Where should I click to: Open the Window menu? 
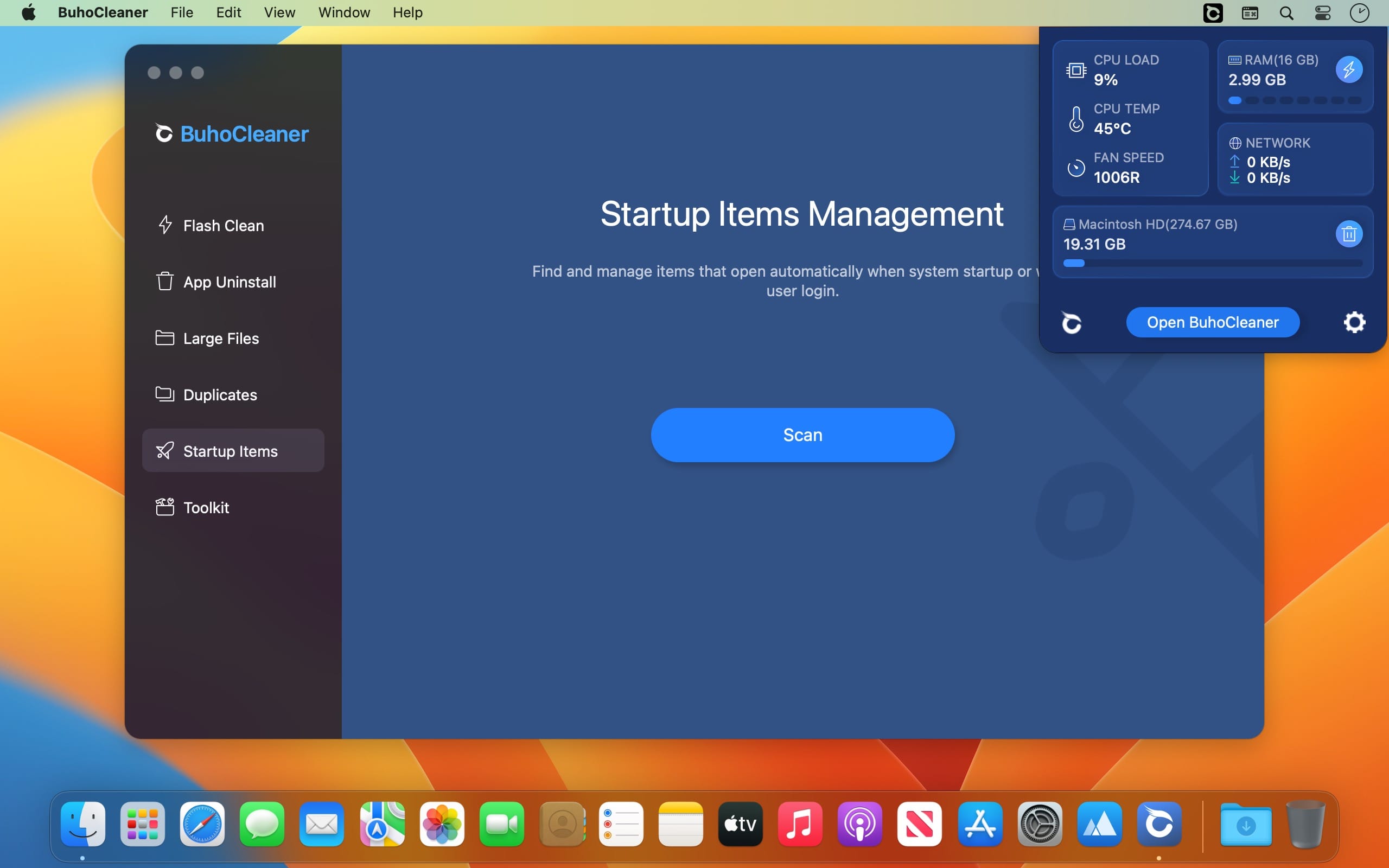pos(344,12)
